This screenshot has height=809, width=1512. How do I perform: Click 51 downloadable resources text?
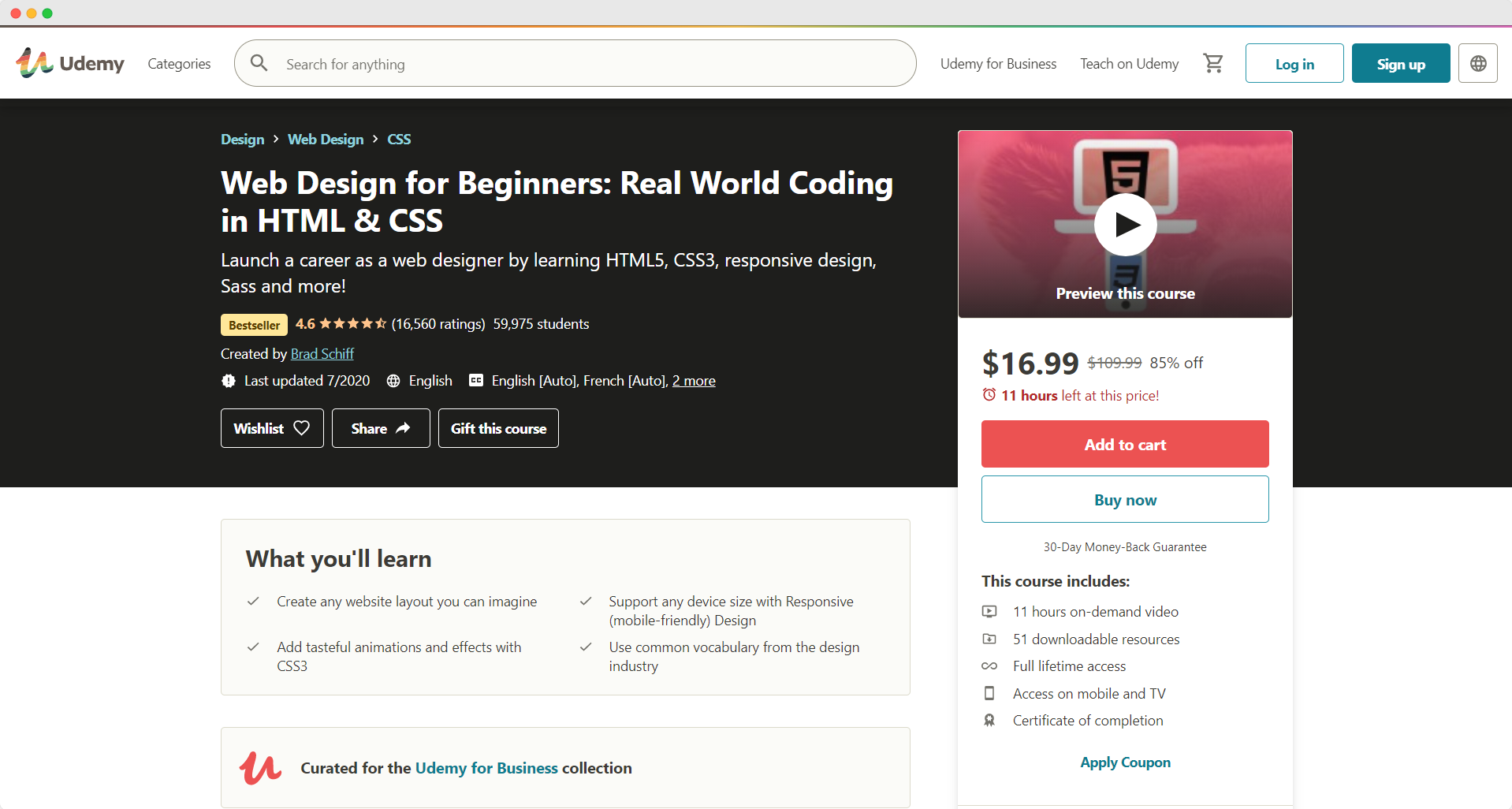tap(1097, 639)
